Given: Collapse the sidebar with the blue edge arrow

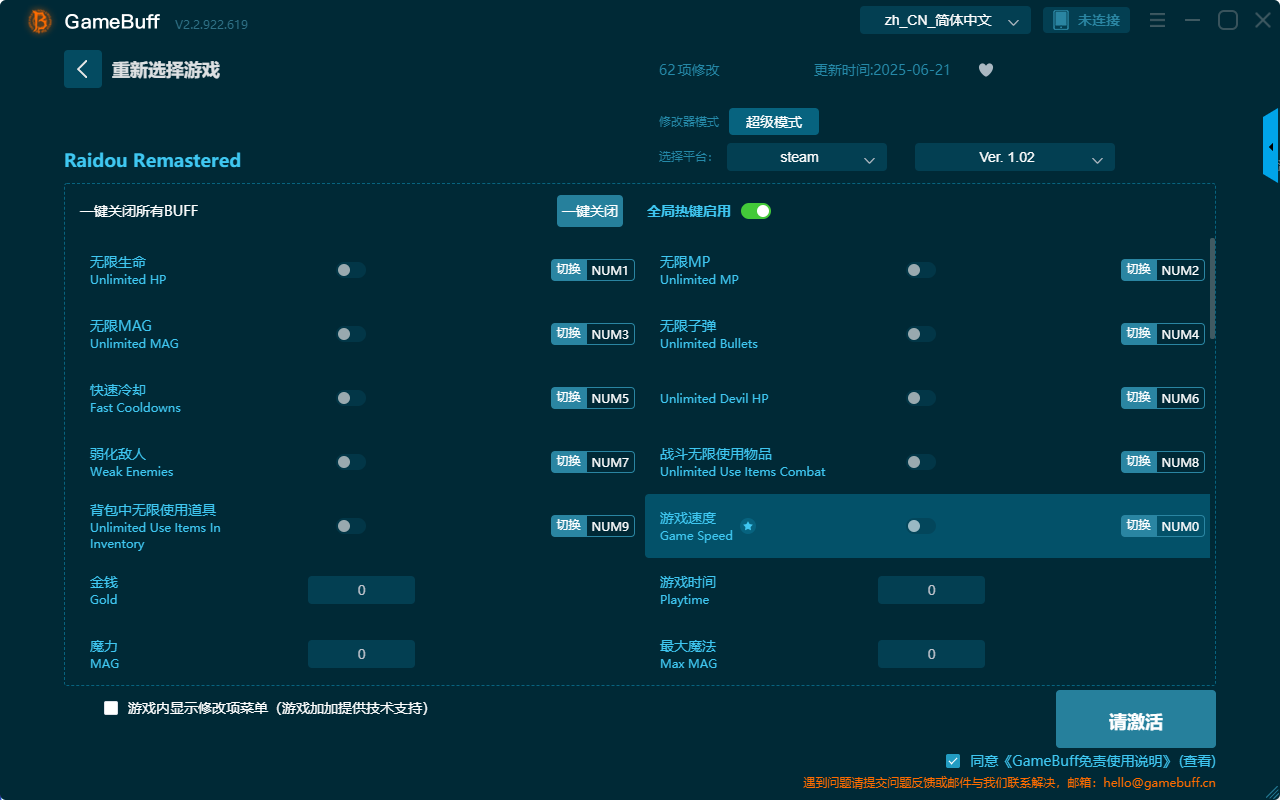Looking at the screenshot, I should coord(1271,145).
